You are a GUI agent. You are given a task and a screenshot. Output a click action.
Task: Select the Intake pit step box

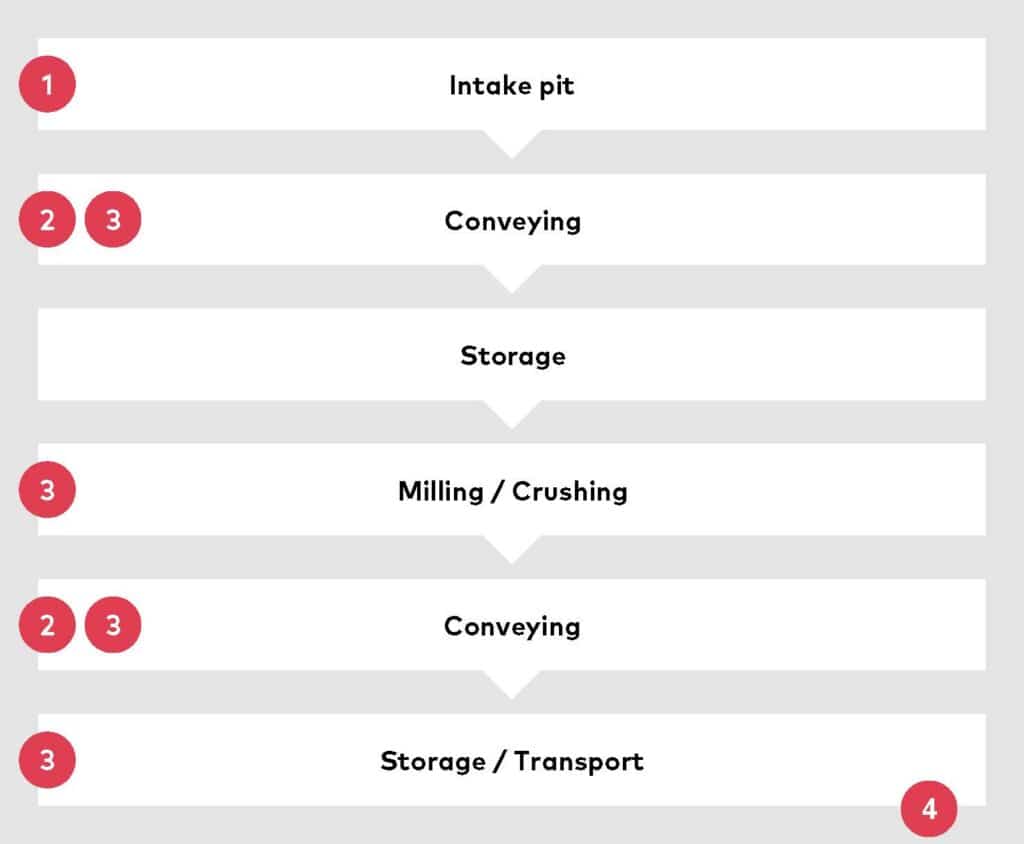(x=512, y=84)
